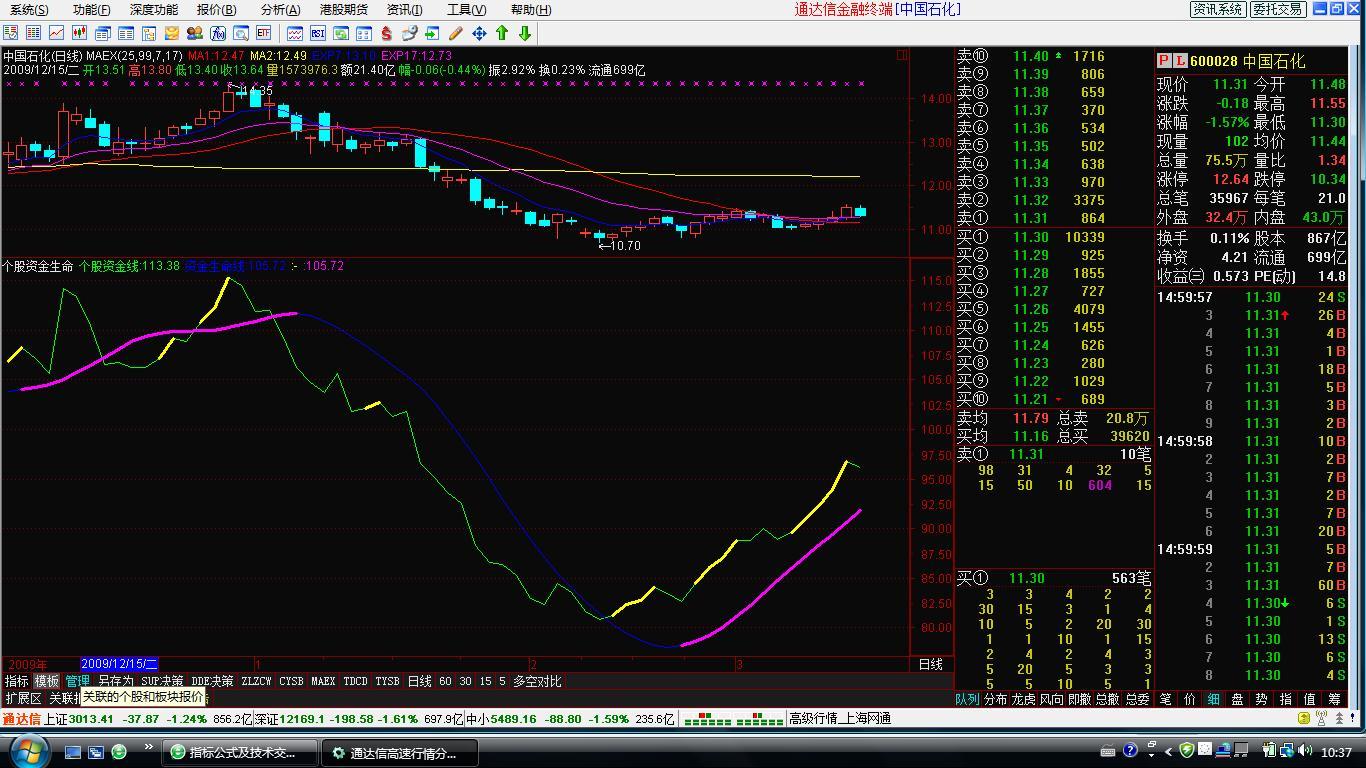Viewport: 1366px width, 768px height.
Task: Click the 扩展区 button
Action: point(23,698)
